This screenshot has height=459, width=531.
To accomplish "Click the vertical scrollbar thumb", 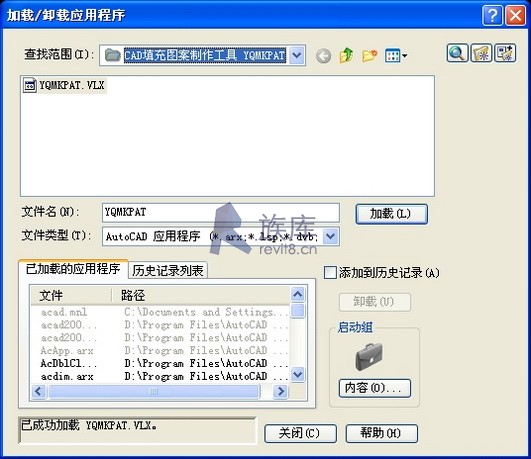I will [298, 311].
